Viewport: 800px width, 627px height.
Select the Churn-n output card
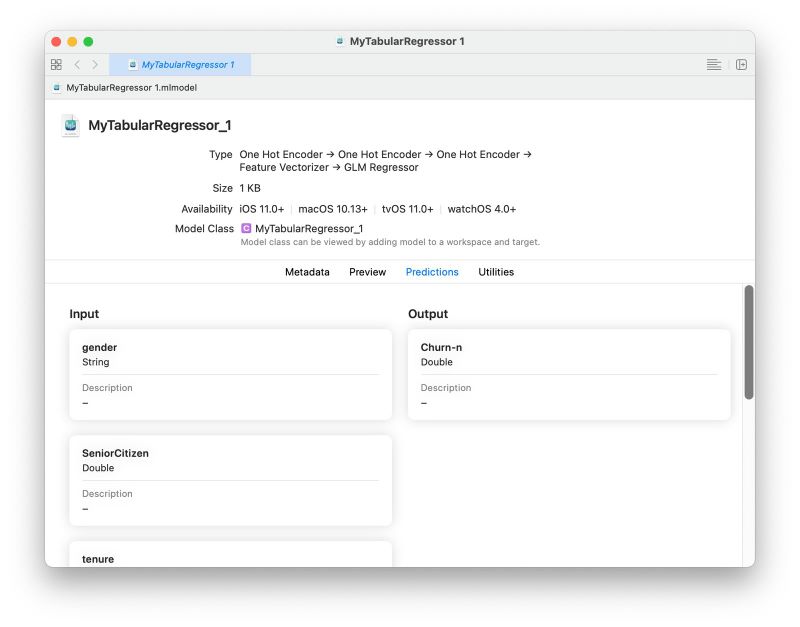569,374
